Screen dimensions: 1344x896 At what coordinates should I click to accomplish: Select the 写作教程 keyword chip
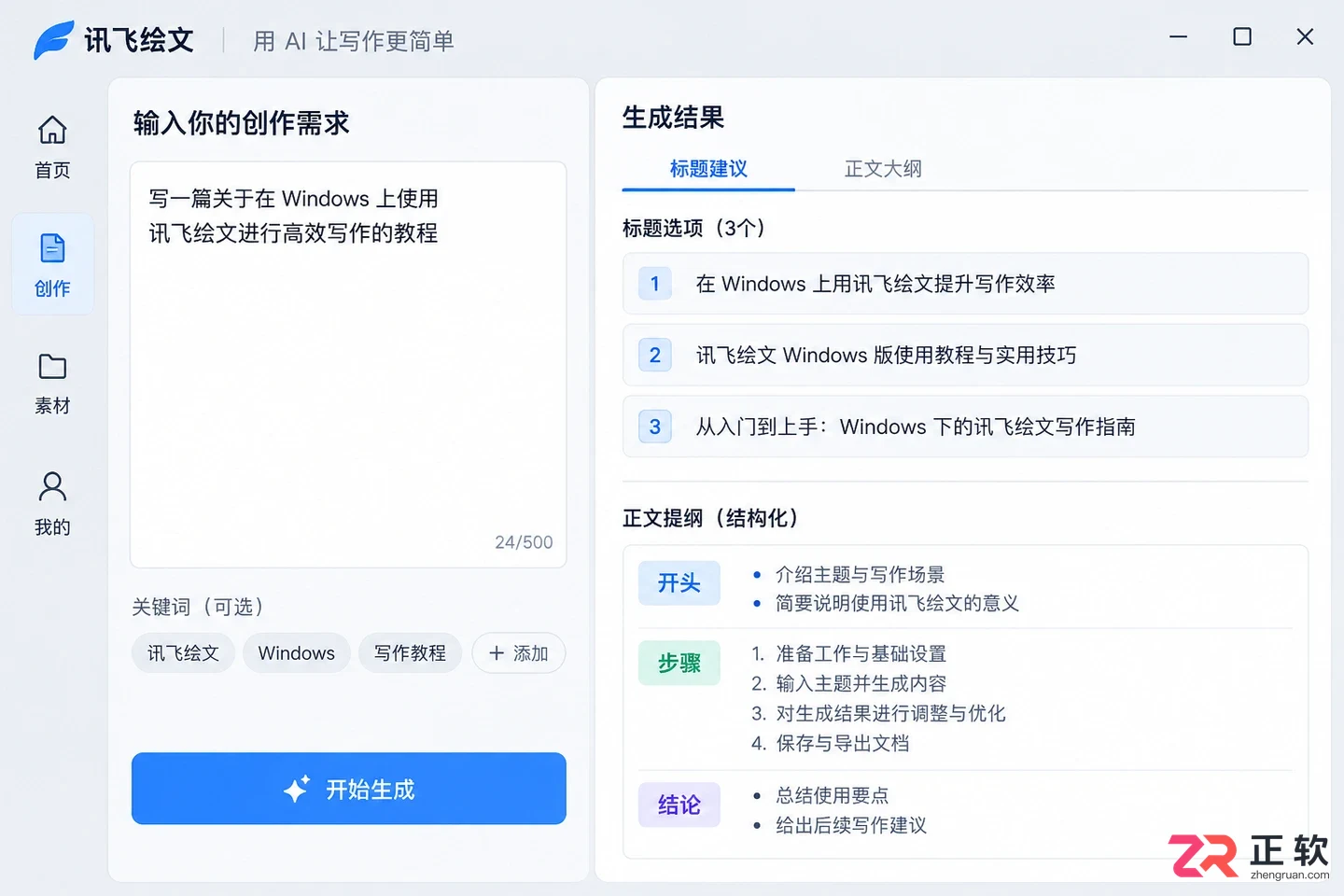pyautogui.click(x=411, y=653)
